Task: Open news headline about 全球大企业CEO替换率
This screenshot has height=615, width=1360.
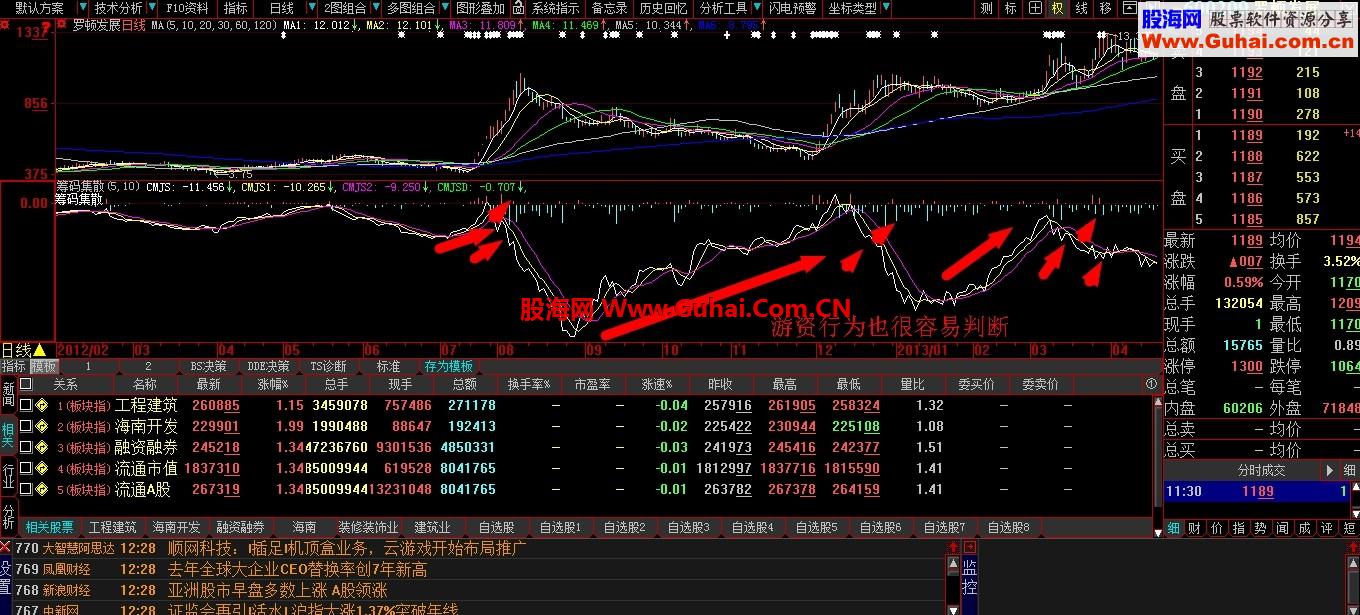Action: [297, 569]
